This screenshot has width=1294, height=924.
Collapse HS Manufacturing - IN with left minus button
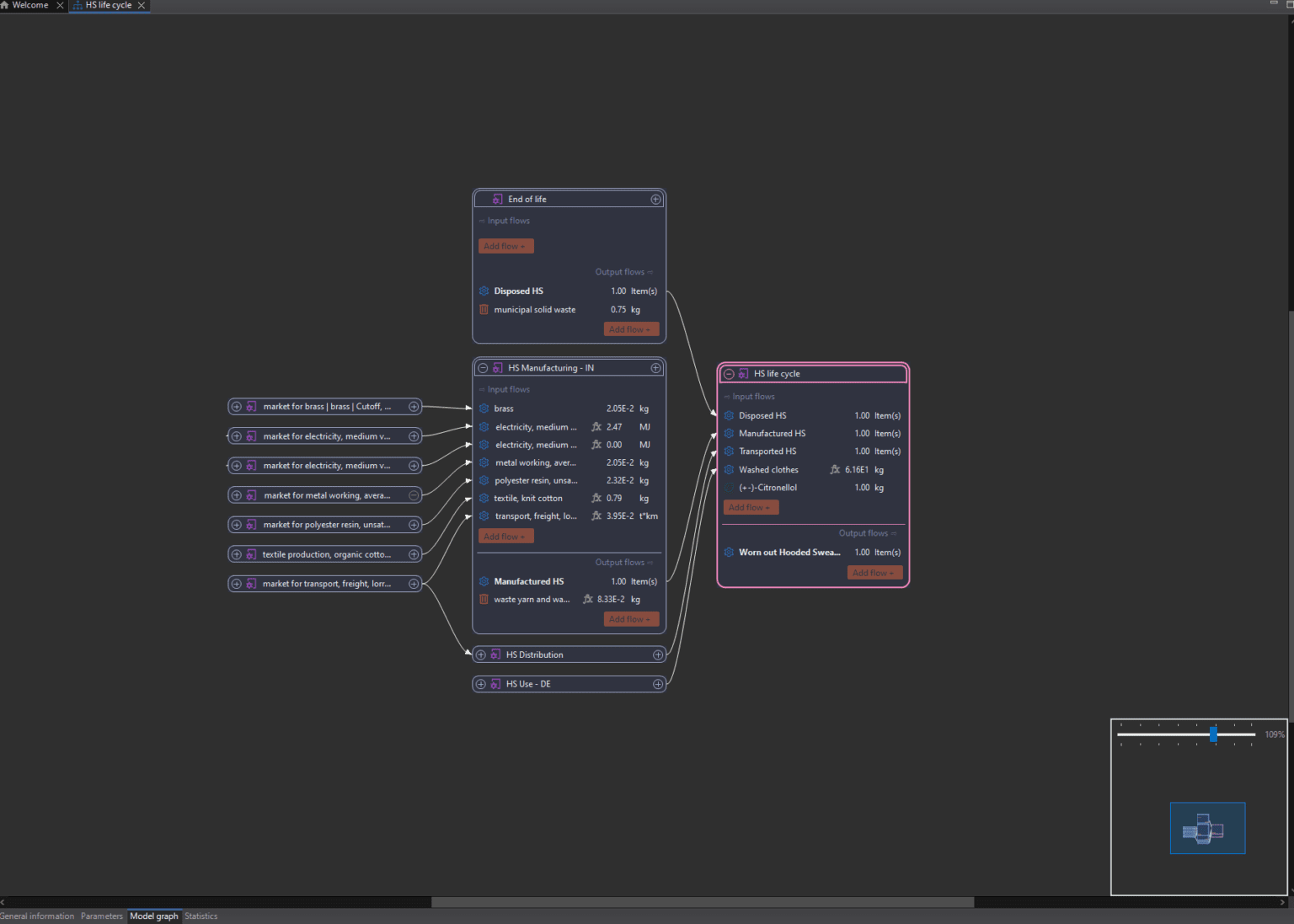483,368
